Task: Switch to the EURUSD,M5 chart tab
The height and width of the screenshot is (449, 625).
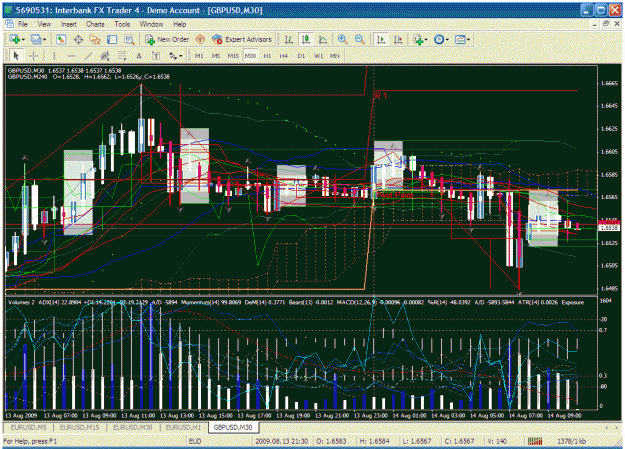Action: tap(29, 427)
